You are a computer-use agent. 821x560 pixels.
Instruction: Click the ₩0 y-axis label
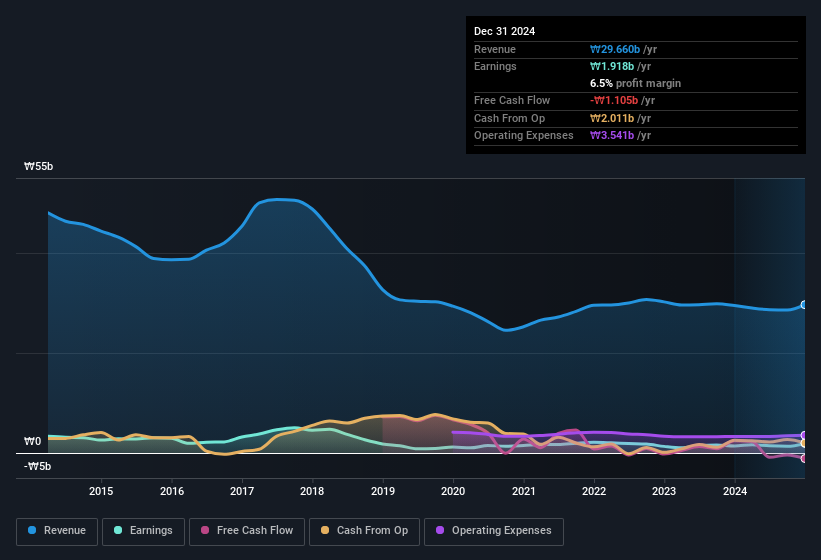click(32, 442)
